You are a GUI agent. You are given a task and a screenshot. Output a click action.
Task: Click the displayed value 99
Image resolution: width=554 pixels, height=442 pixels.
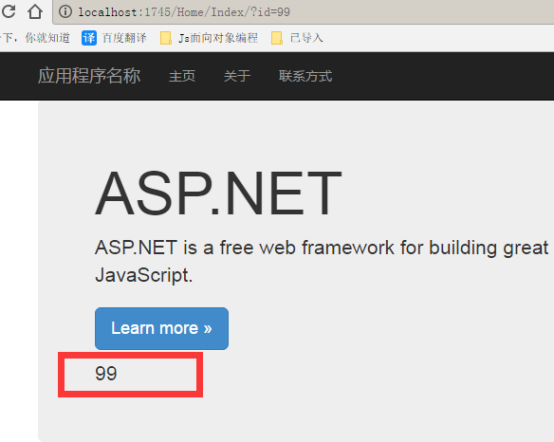click(x=106, y=373)
